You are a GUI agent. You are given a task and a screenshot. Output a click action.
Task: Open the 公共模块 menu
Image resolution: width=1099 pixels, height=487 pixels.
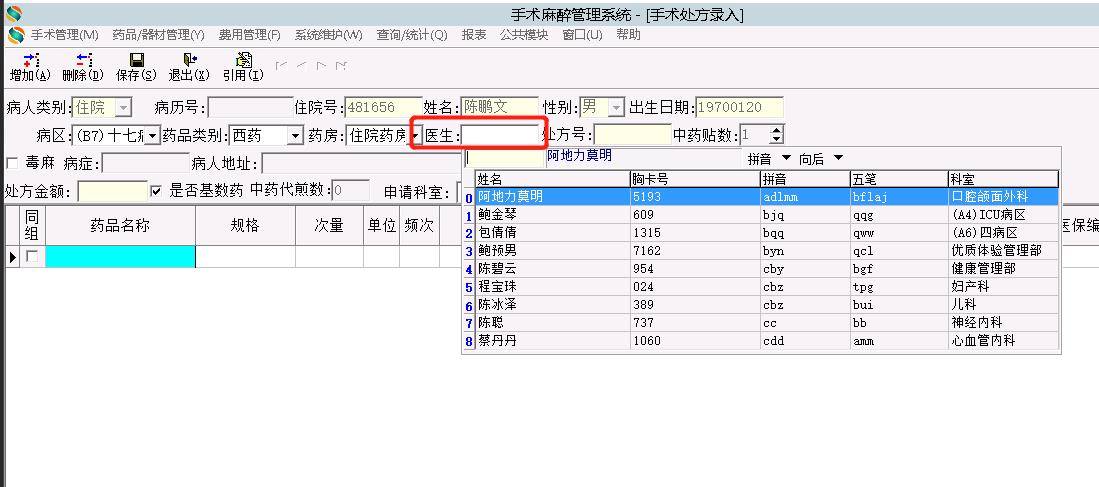(524, 35)
